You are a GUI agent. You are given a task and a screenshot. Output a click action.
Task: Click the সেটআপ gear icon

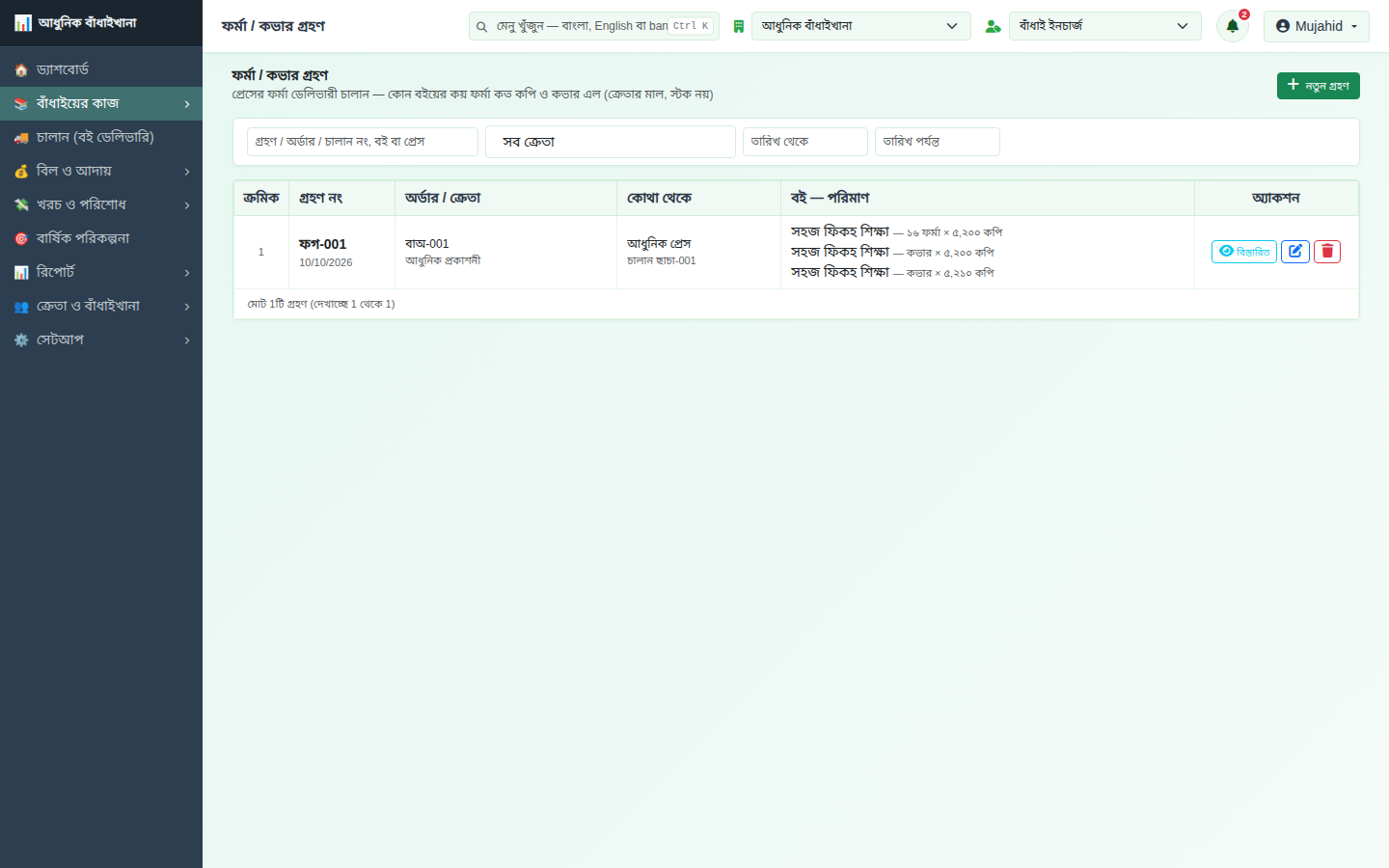click(21, 340)
